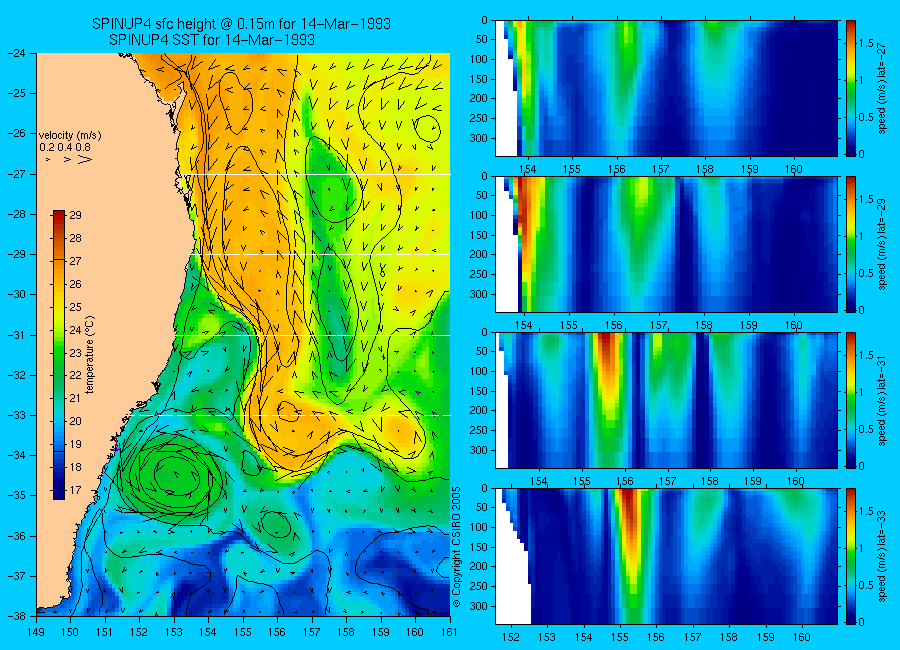Select the "speed (m/s) lat=-31" label
The height and width of the screenshot is (650, 900).
[x=883, y=400]
